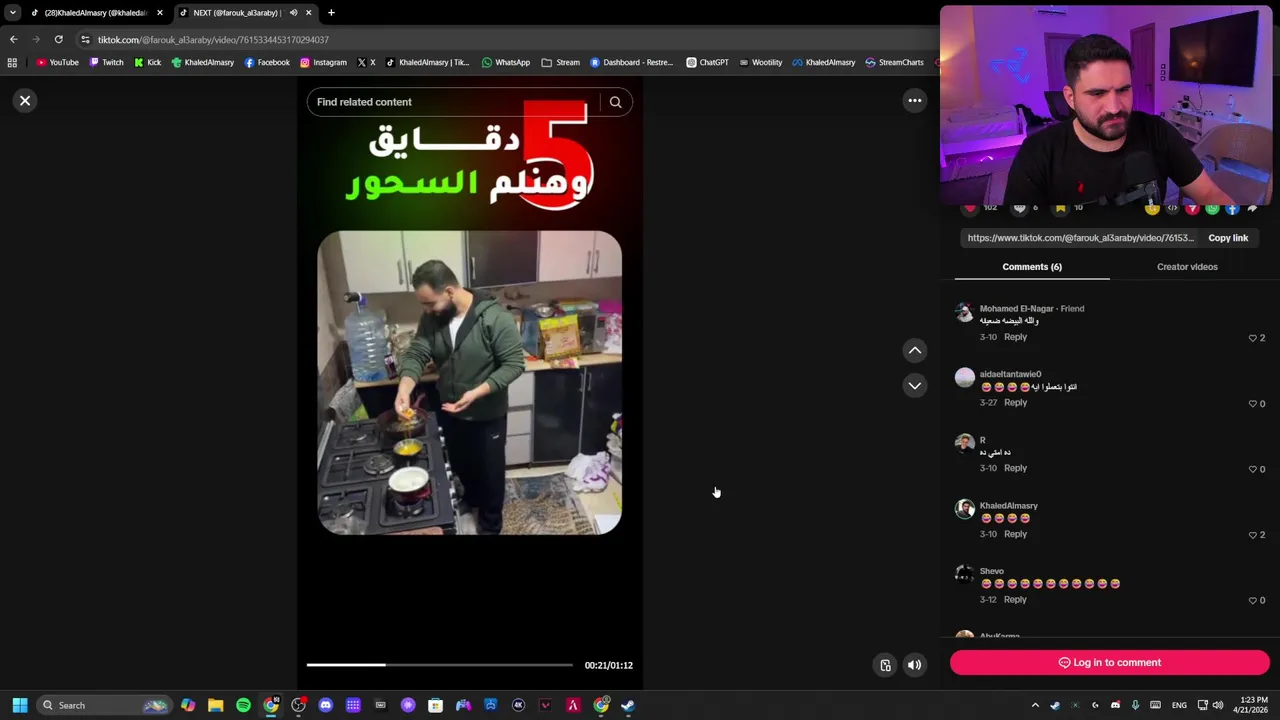Open the Wootility bookmark
This screenshot has width=1280, height=720.
pyautogui.click(x=760, y=63)
